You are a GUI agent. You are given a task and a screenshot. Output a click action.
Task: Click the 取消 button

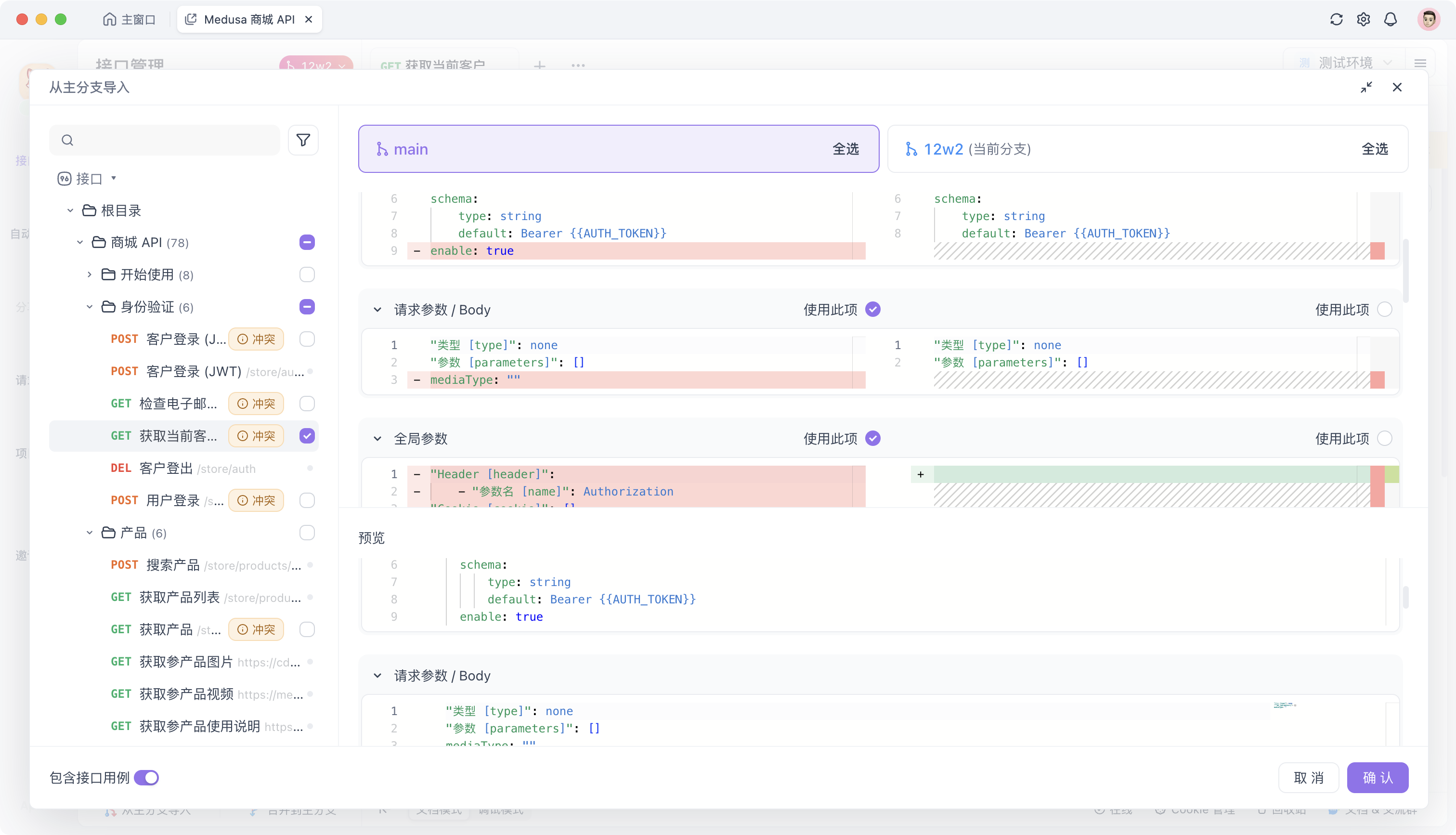click(1308, 778)
